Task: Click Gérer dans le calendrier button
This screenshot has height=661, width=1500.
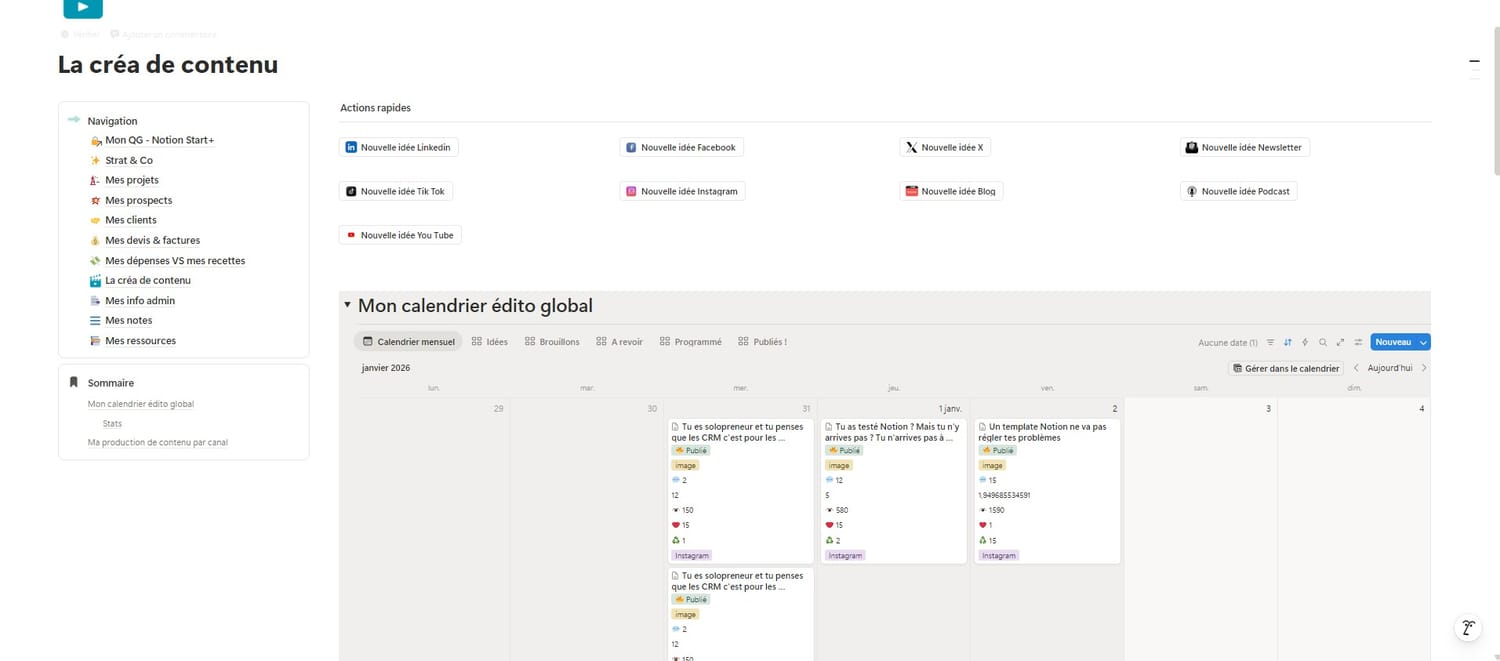Action: [1285, 368]
